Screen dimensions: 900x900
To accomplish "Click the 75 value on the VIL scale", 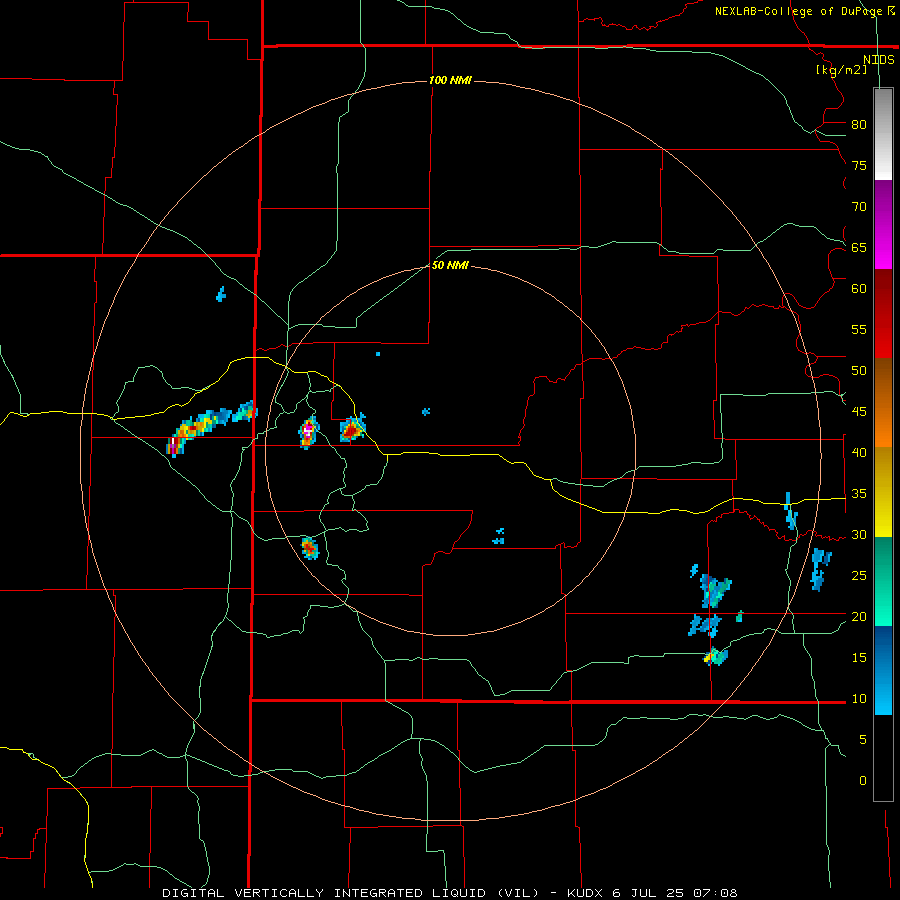I will (859, 165).
